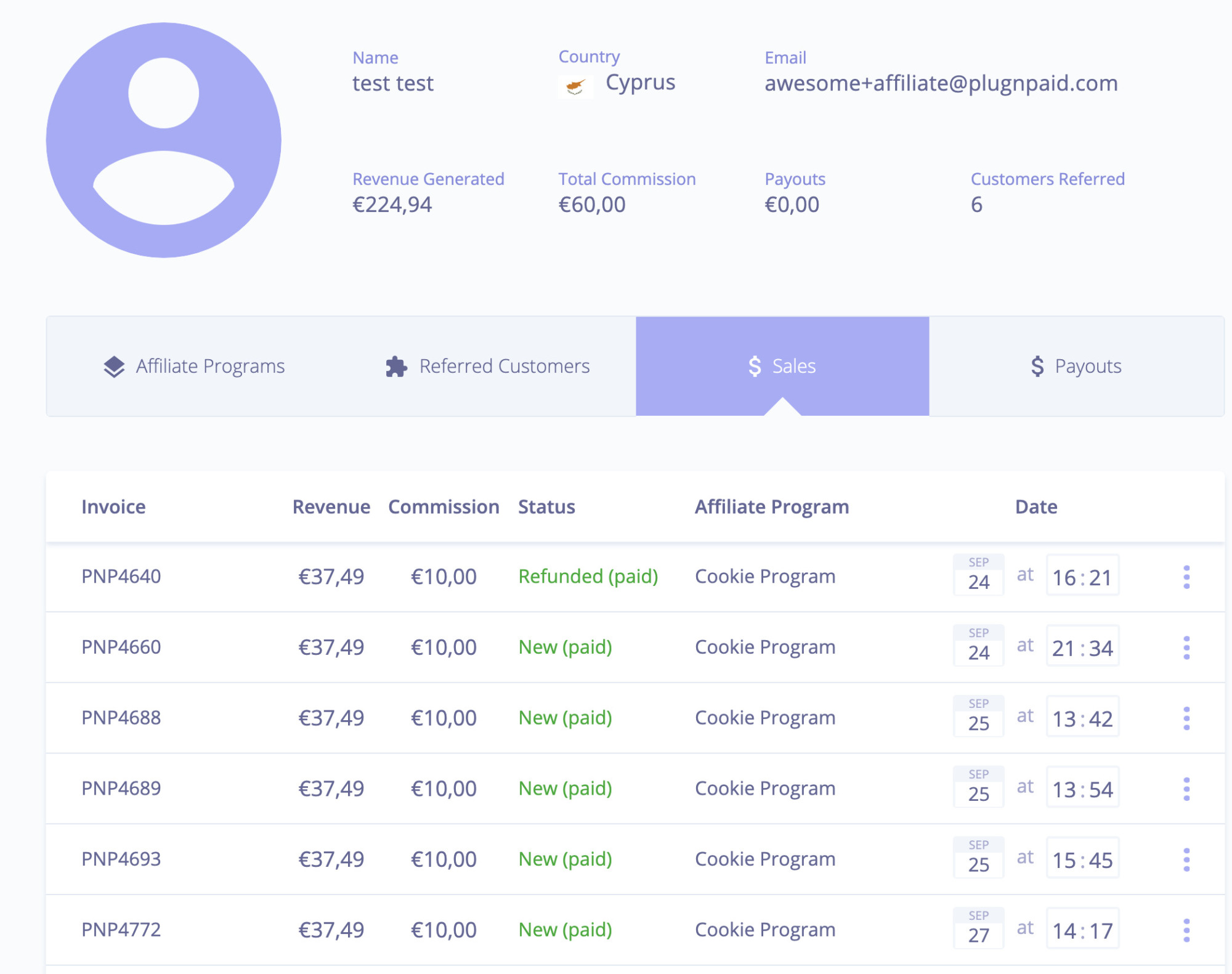Select the Sales tab

click(x=782, y=367)
